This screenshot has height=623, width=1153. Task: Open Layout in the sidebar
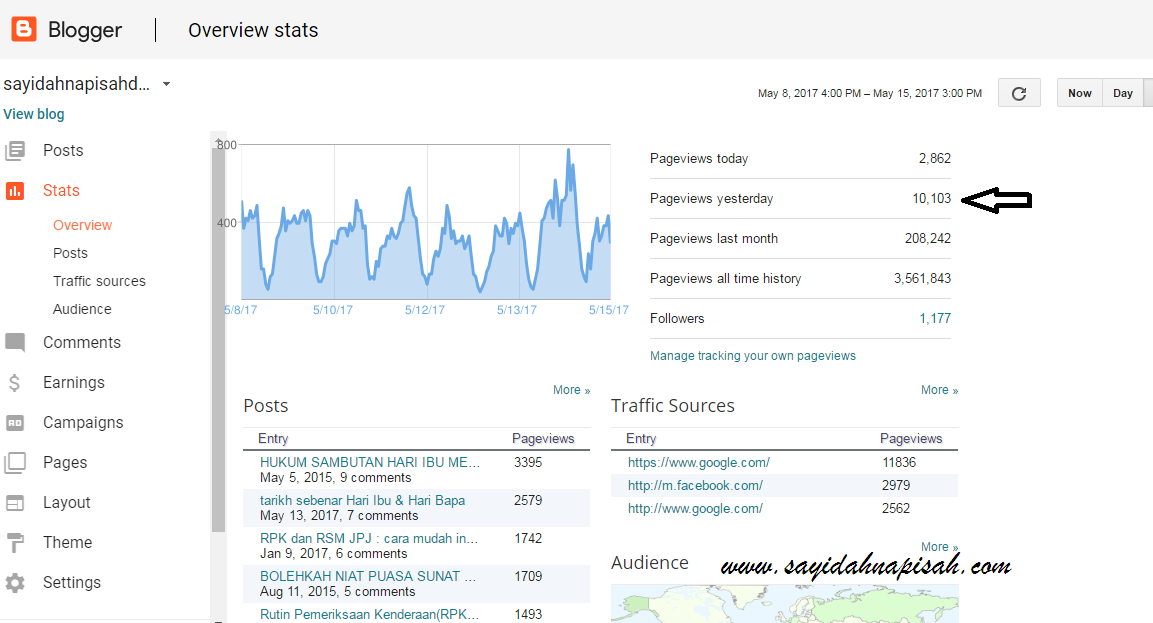coord(66,503)
